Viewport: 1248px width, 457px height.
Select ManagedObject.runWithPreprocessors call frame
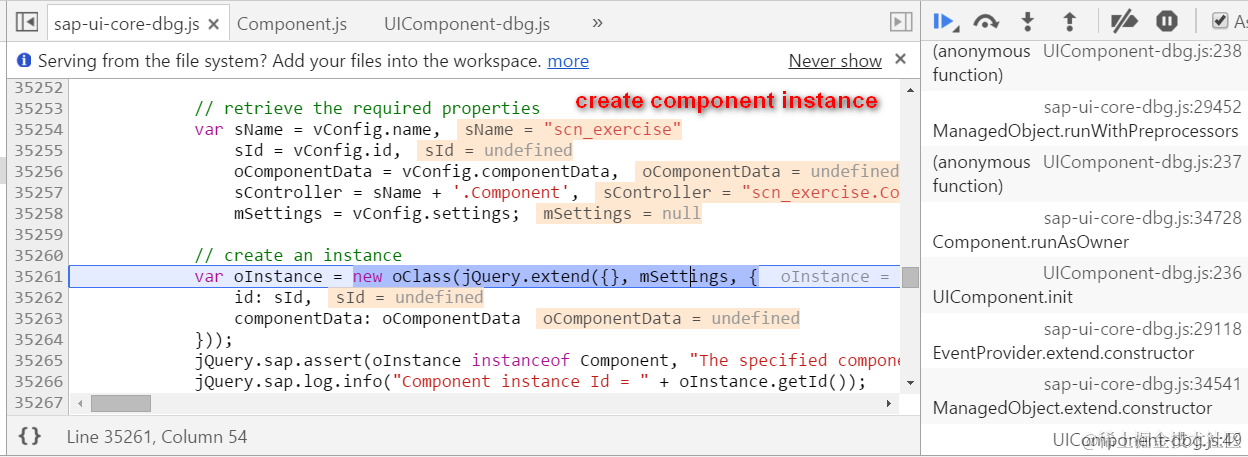coord(1085,131)
